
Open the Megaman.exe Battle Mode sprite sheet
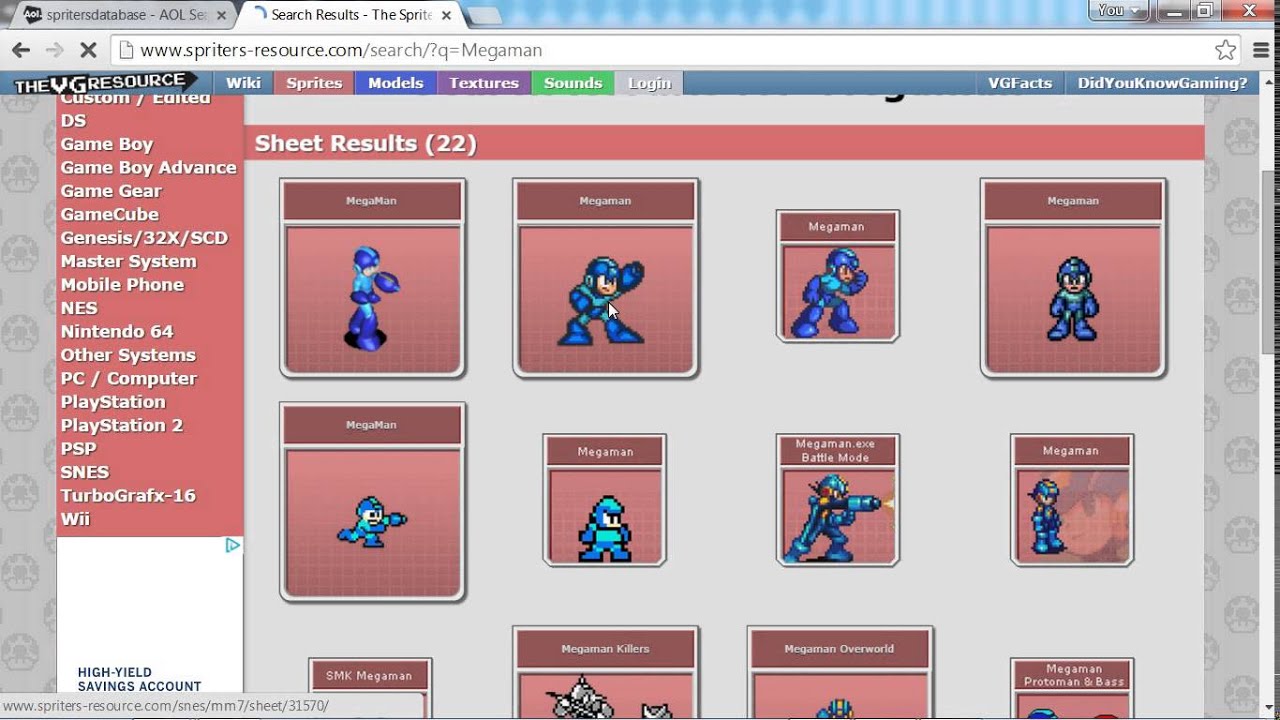[x=838, y=500]
